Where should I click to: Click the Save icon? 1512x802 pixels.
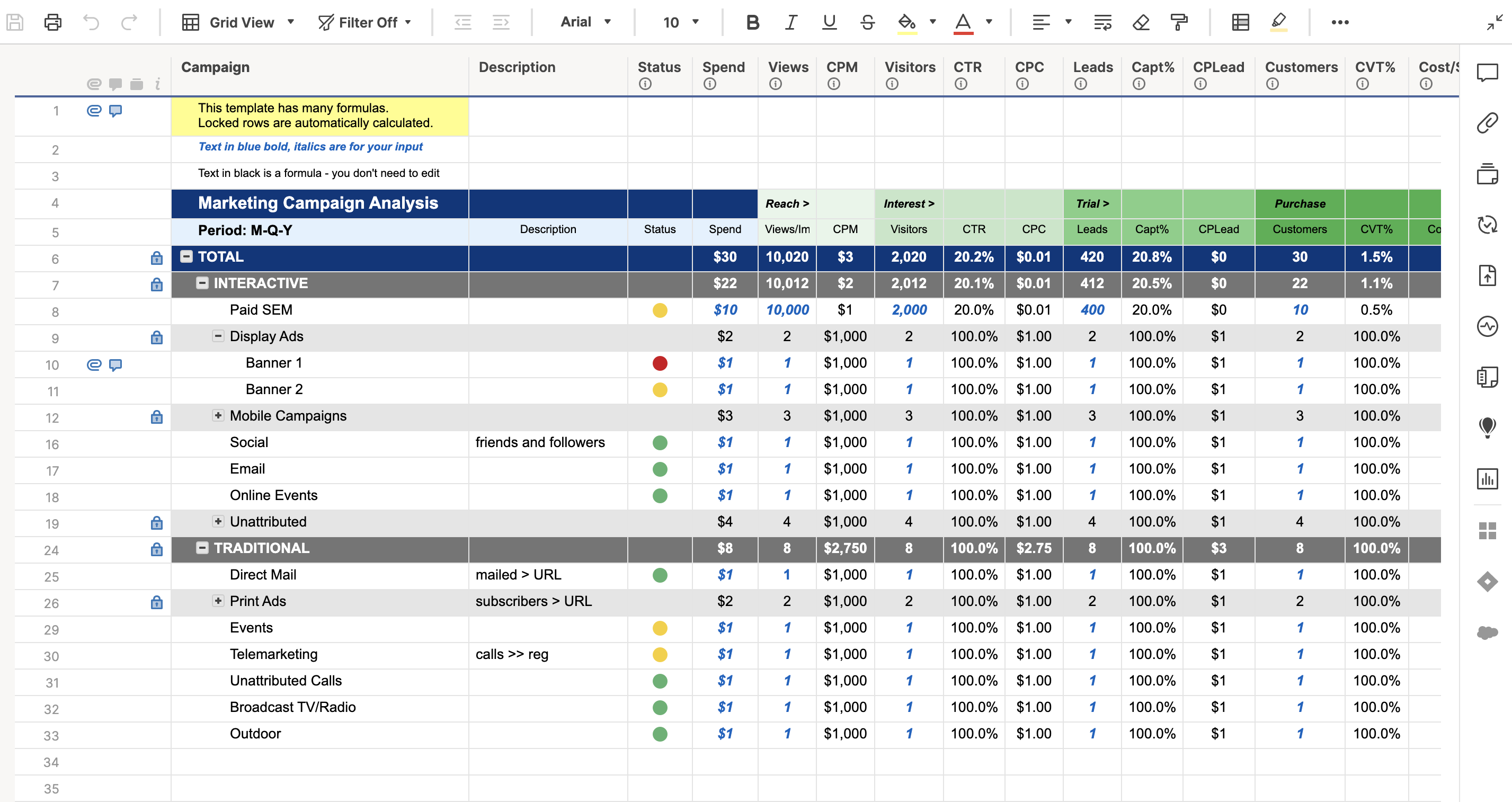tap(15, 22)
